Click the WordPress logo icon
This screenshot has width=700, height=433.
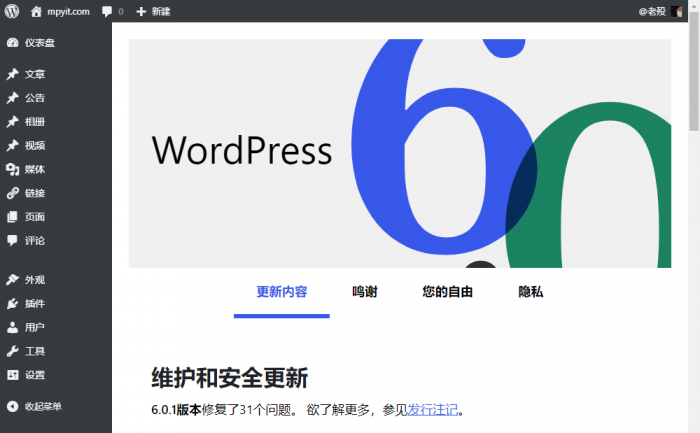point(11,11)
